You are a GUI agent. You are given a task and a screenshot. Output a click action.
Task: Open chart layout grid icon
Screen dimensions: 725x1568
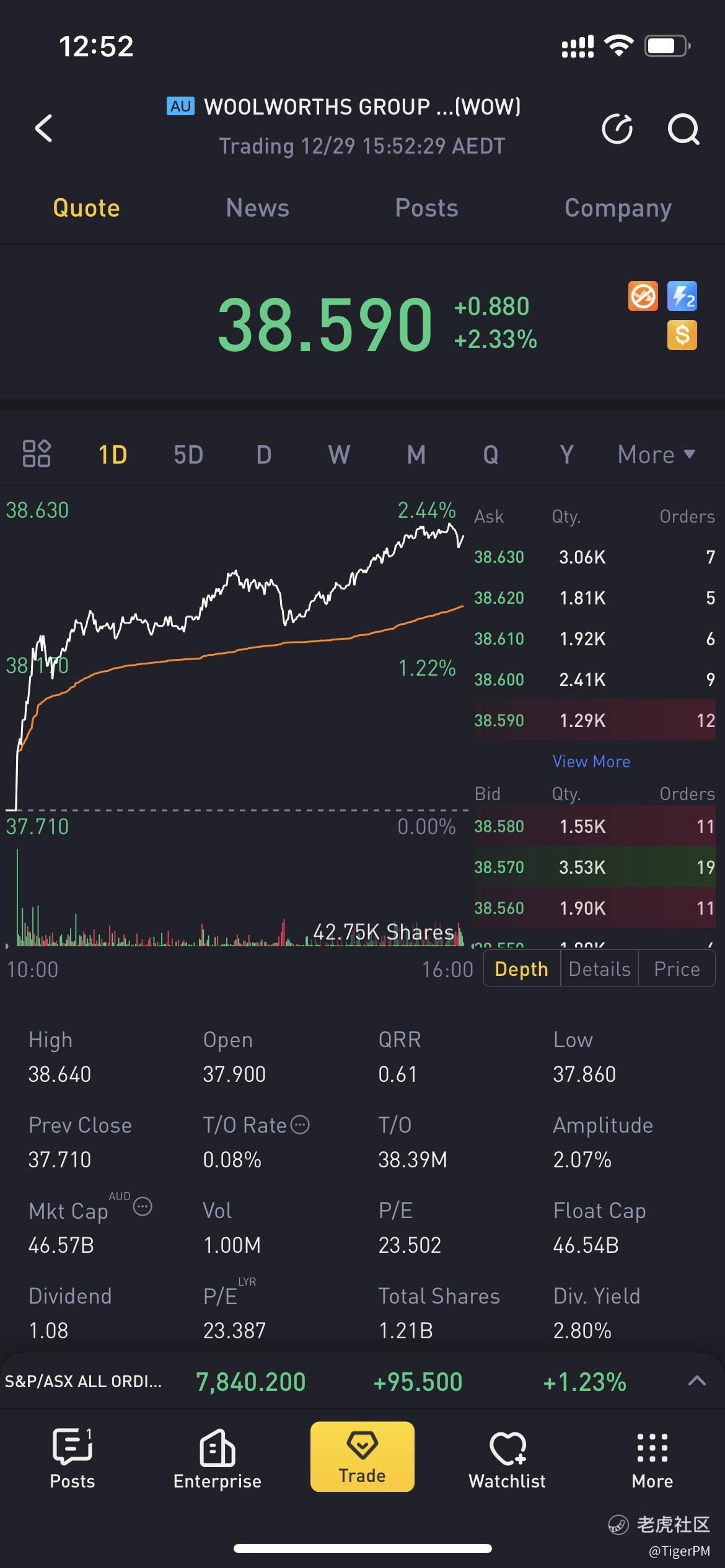36,454
